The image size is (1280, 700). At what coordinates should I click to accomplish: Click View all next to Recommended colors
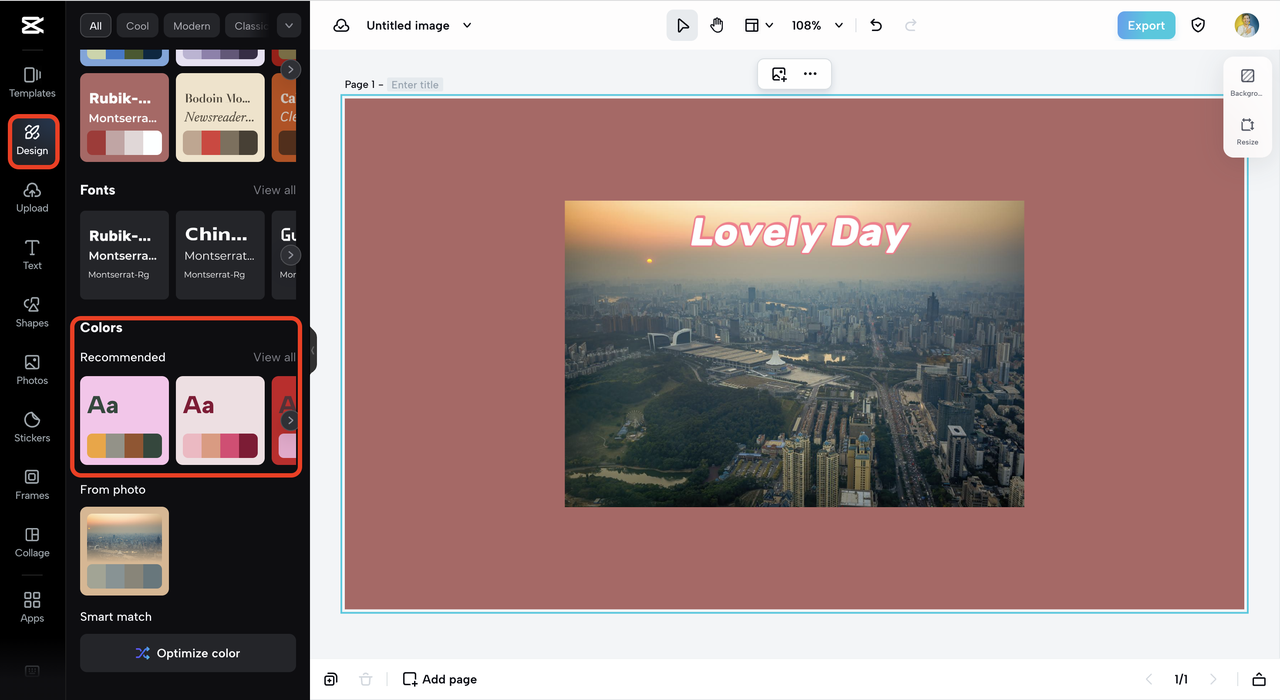(274, 357)
